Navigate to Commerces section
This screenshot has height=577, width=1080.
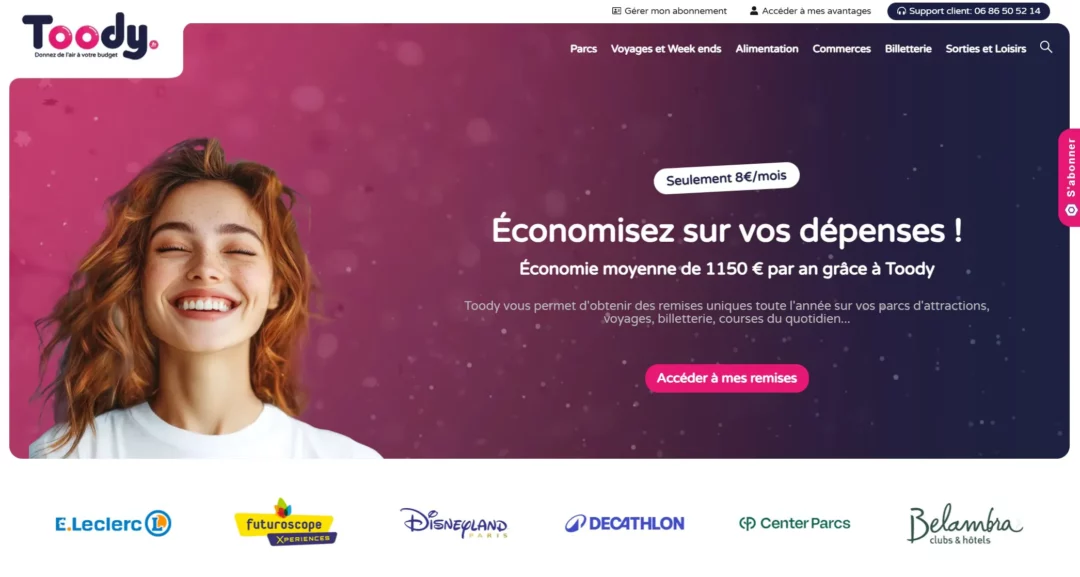842,49
